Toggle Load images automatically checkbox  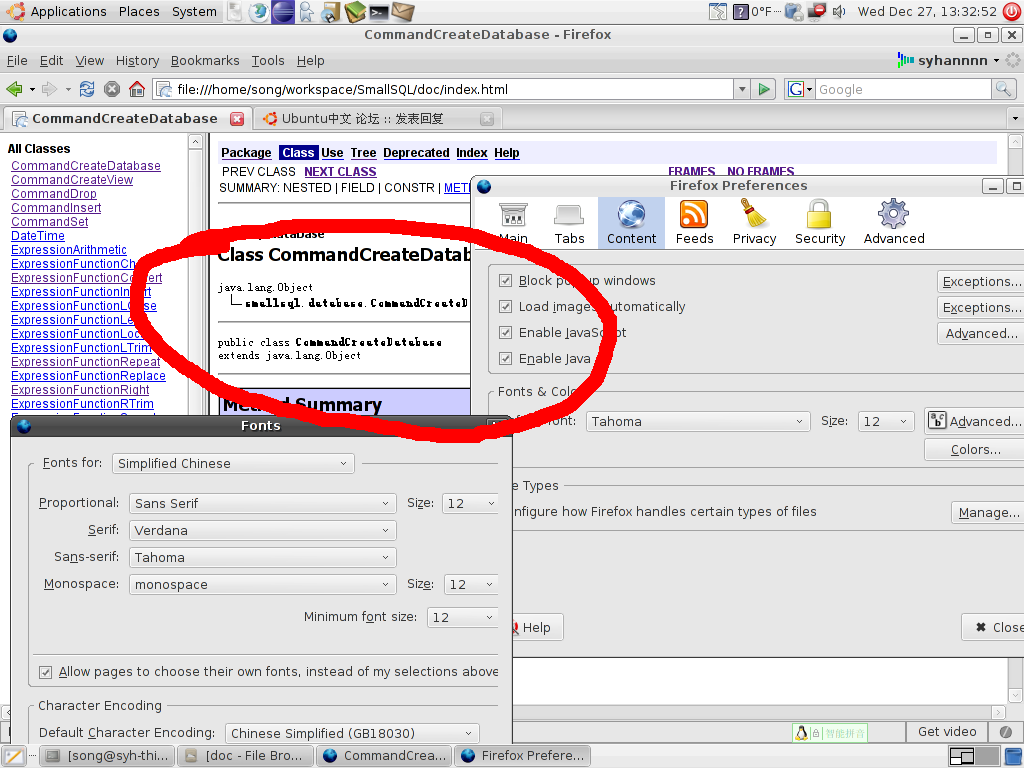click(505, 307)
